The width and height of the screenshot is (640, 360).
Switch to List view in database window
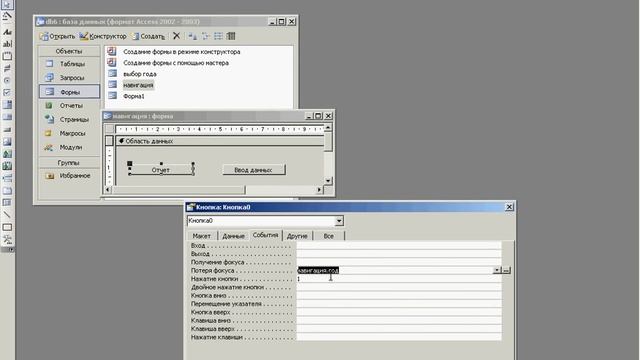coord(218,36)
